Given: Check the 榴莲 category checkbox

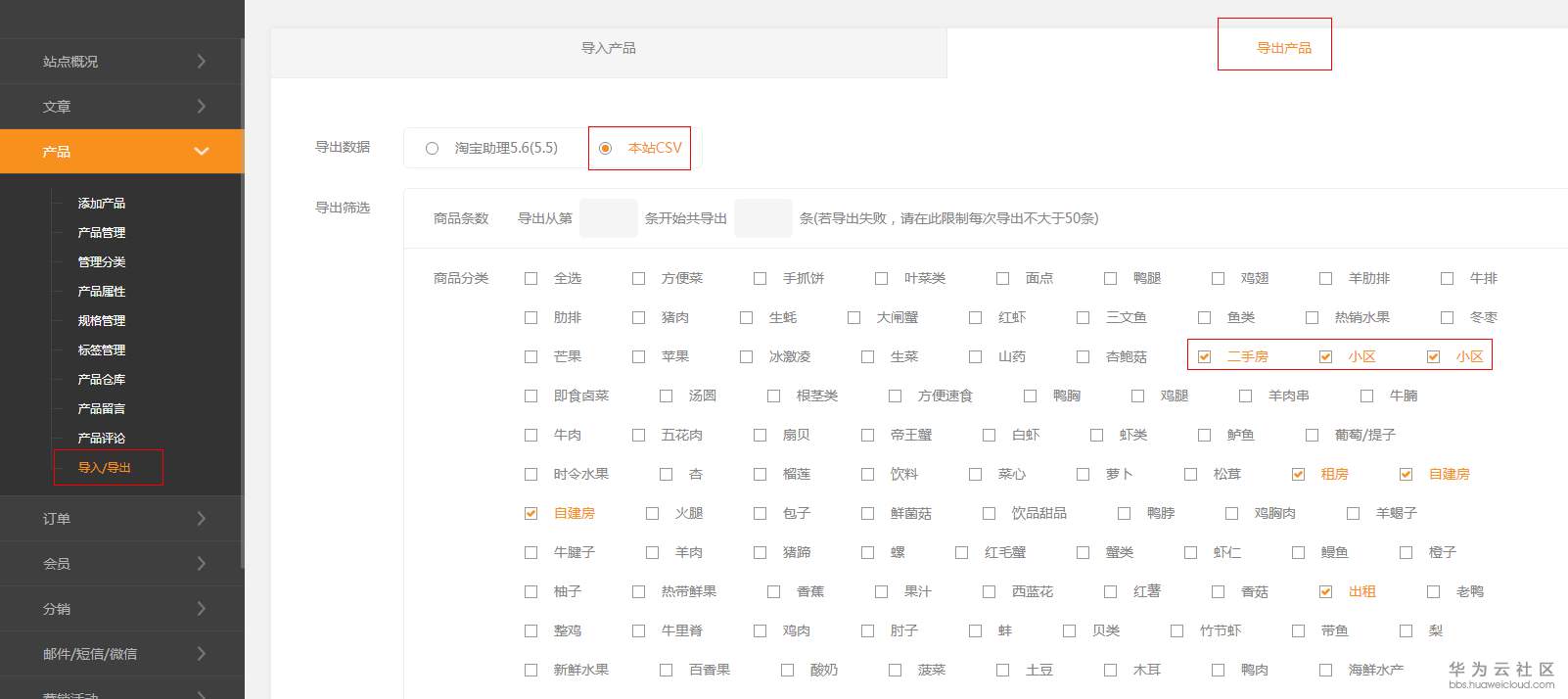Looking at the screenshot, I should [760, 474].
